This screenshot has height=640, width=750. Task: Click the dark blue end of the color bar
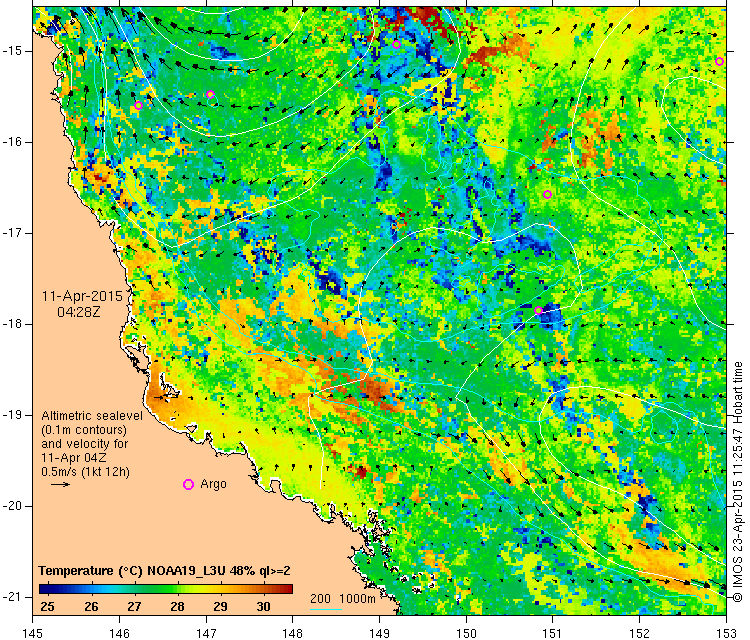tap(44, 589)
